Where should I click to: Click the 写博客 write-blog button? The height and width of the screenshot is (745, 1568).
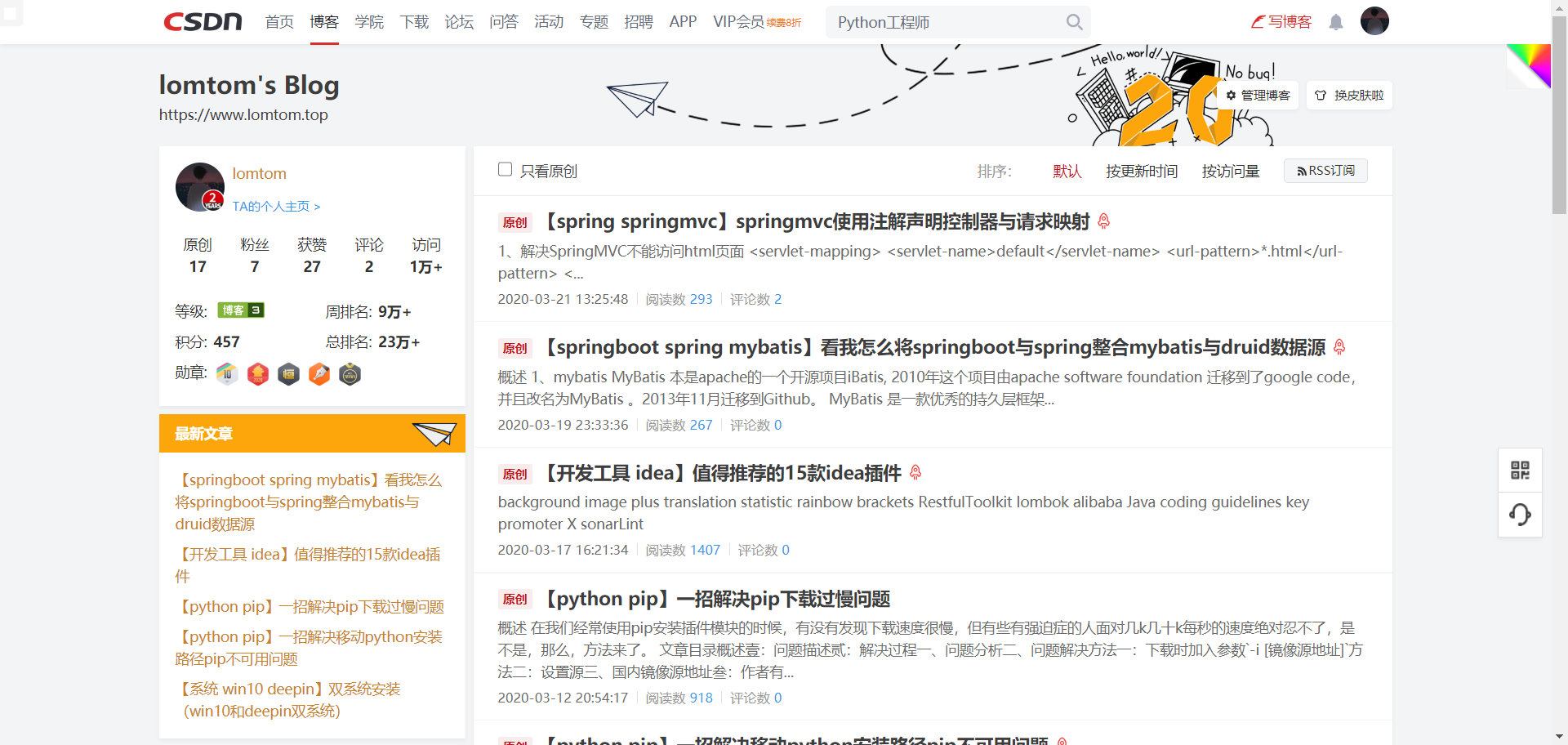click(1281, 22)
